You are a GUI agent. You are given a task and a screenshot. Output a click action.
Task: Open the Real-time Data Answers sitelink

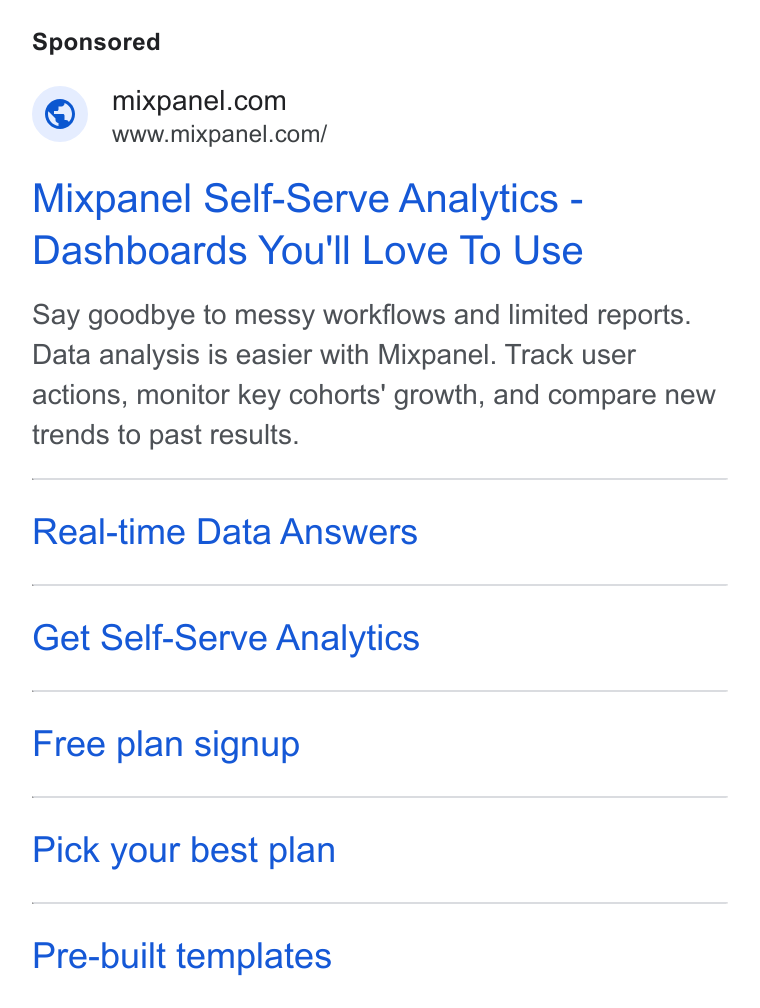click(225, 532)
